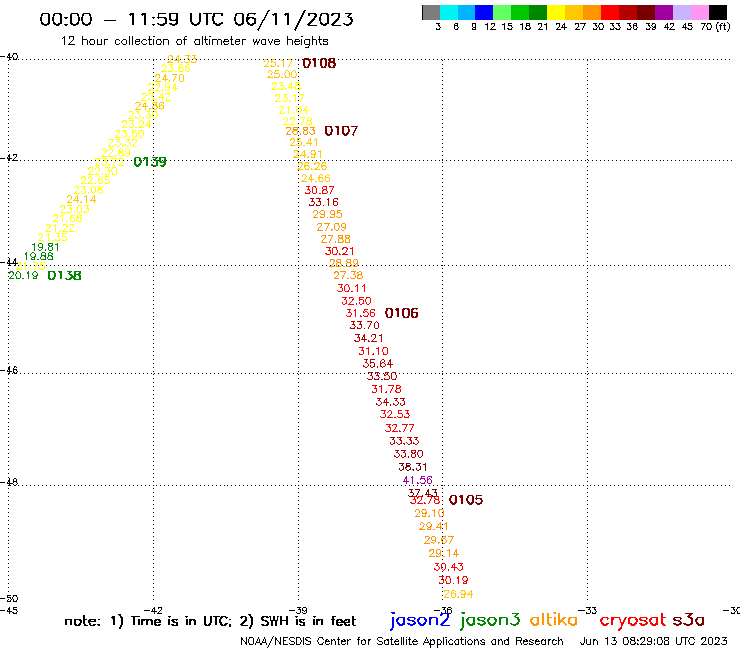The height and width of the screenshot is (650, 740).
Task: Click the -46 latitude axis label
Action: (9, 370)
